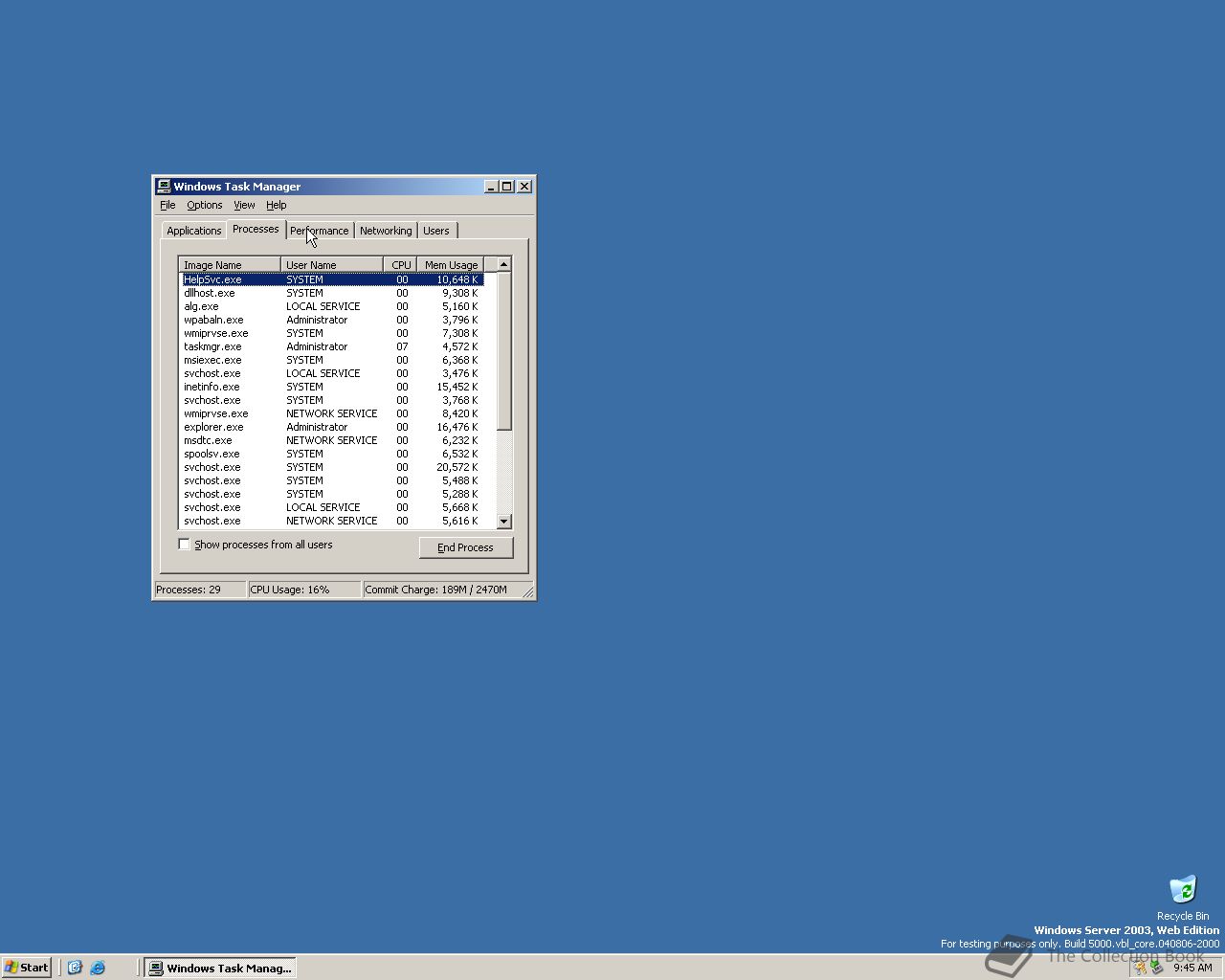Select msiexec.exe process row
The height and width of the screenshot is (980, 1225).
click(333, 360)
